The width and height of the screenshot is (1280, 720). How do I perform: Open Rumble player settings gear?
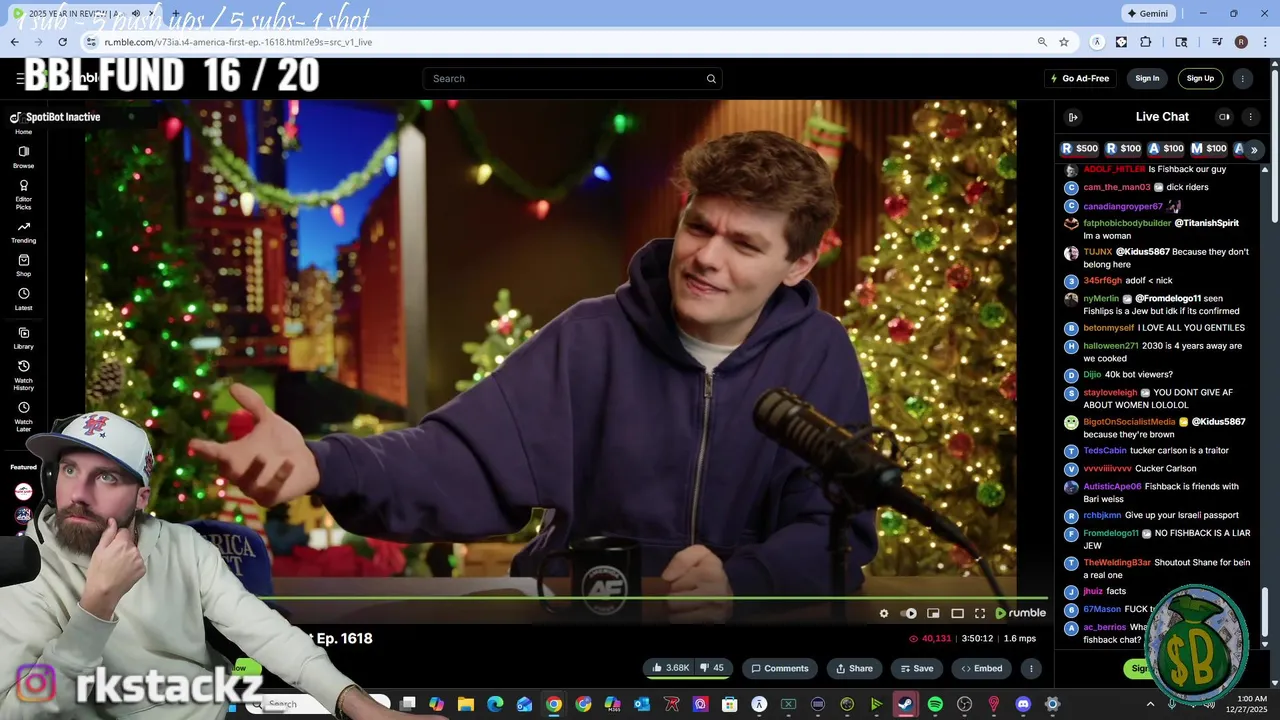[x=884, y=613]
